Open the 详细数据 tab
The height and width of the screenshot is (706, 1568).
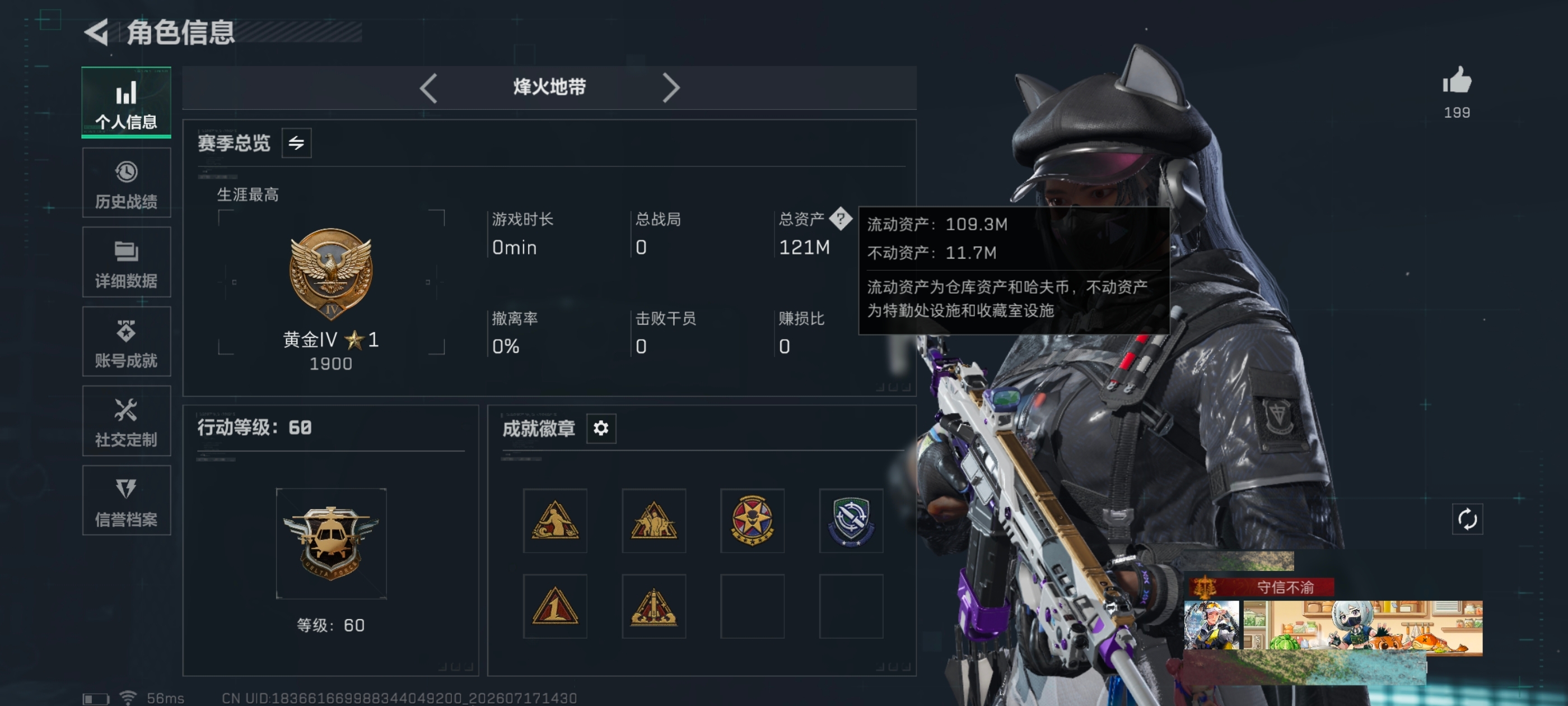point(127,262)
